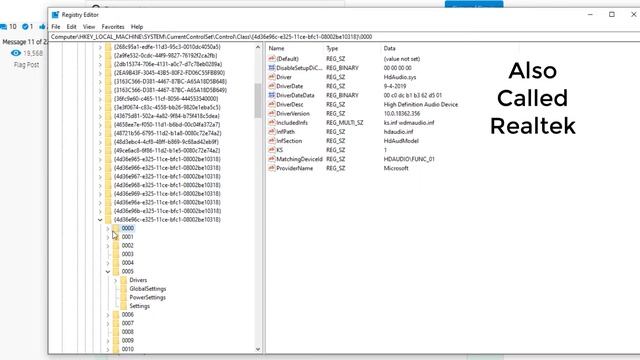Select the 0004 subkey folder icon

[x=116, y=262]
